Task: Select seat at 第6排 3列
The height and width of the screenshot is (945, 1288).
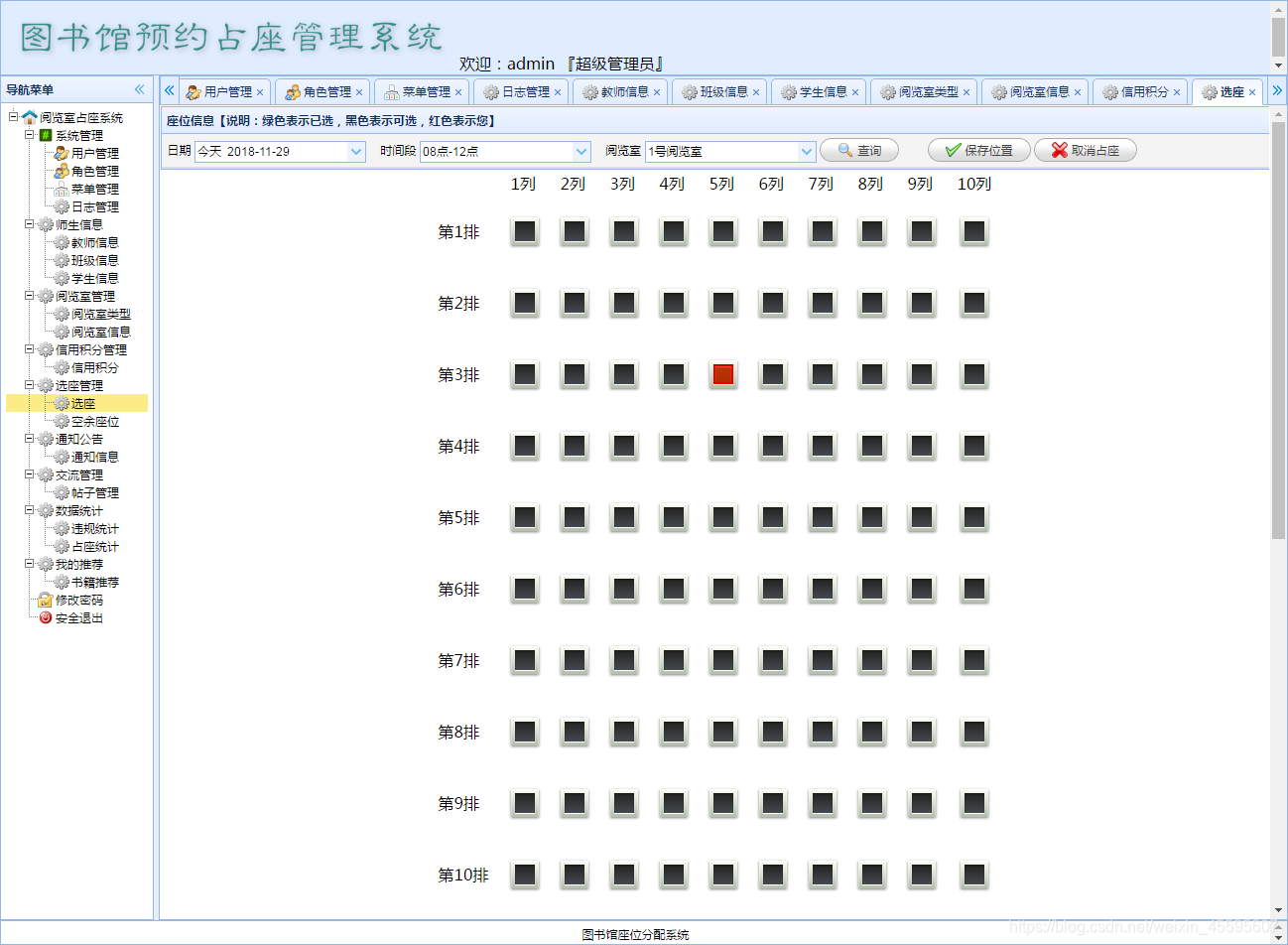Action: (x=624, y=590)
